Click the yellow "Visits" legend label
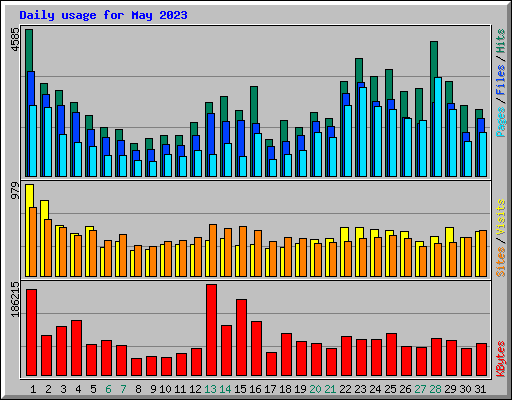Image resolution: width=512 pixels, height=400 pixels. click(x=501, y=218)
